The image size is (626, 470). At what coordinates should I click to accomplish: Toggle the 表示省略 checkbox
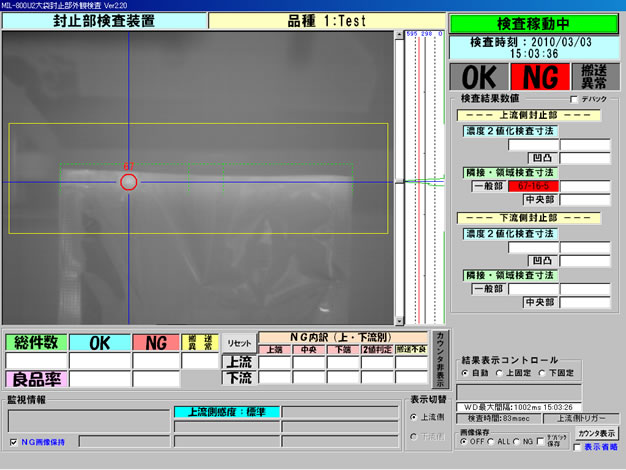pyautogui.click(x=577, y=447)
